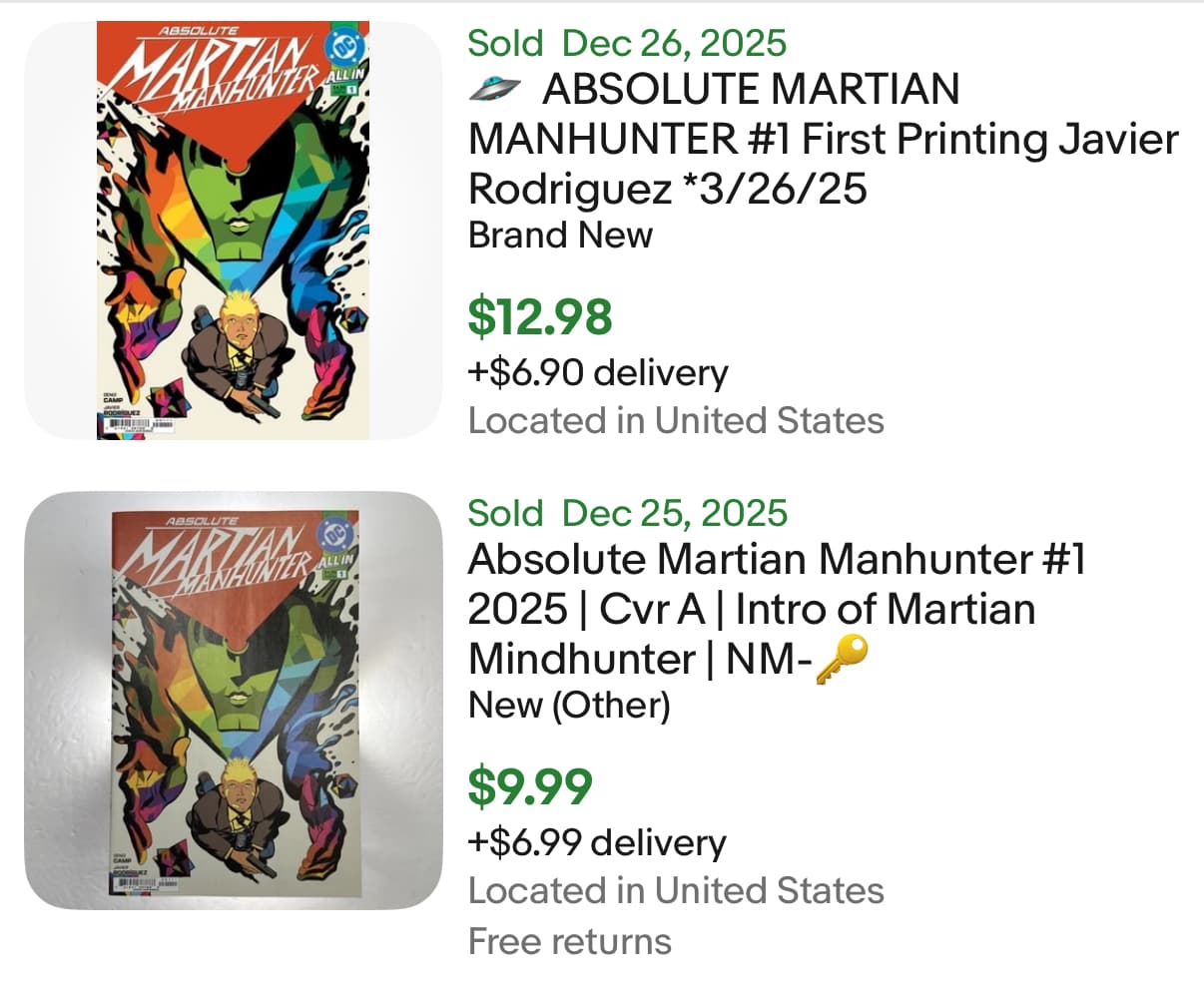Open listing titled Cvr A Intro of Martian Mindhunter
Viewport: 1204px width, 993px height.
coord(776,609)
